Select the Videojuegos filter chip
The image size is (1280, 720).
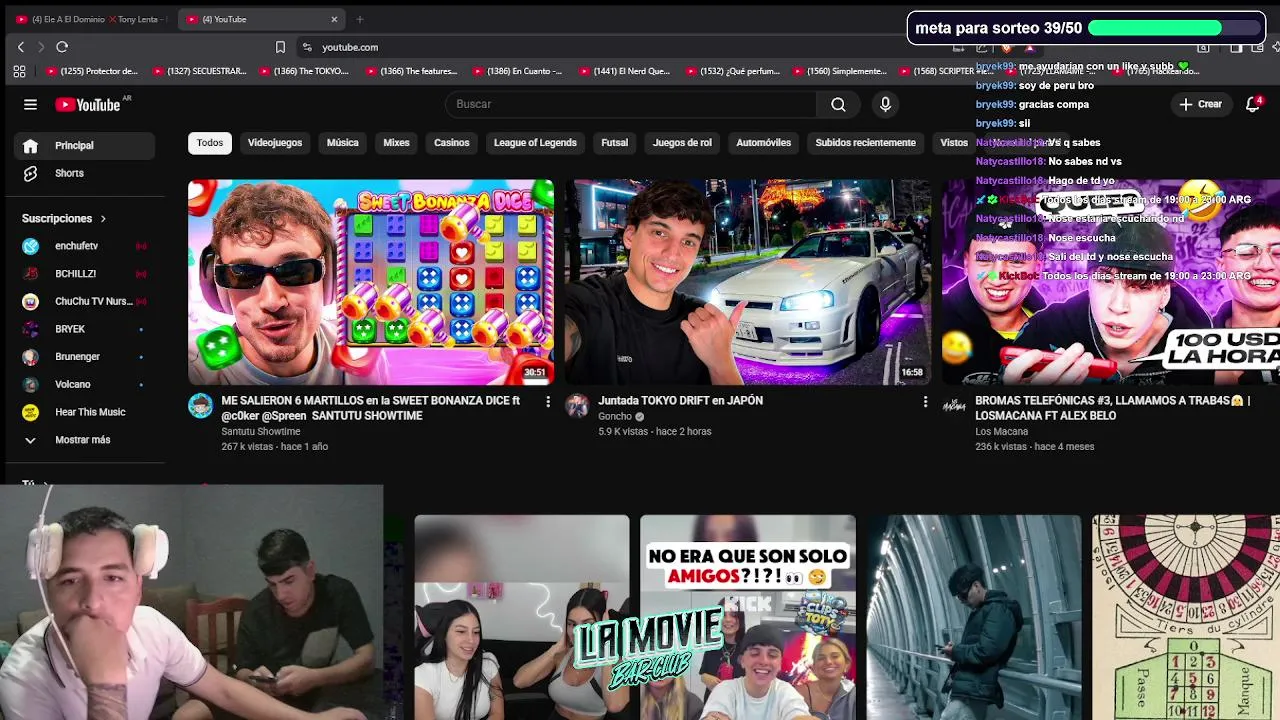tap(275, 143)
